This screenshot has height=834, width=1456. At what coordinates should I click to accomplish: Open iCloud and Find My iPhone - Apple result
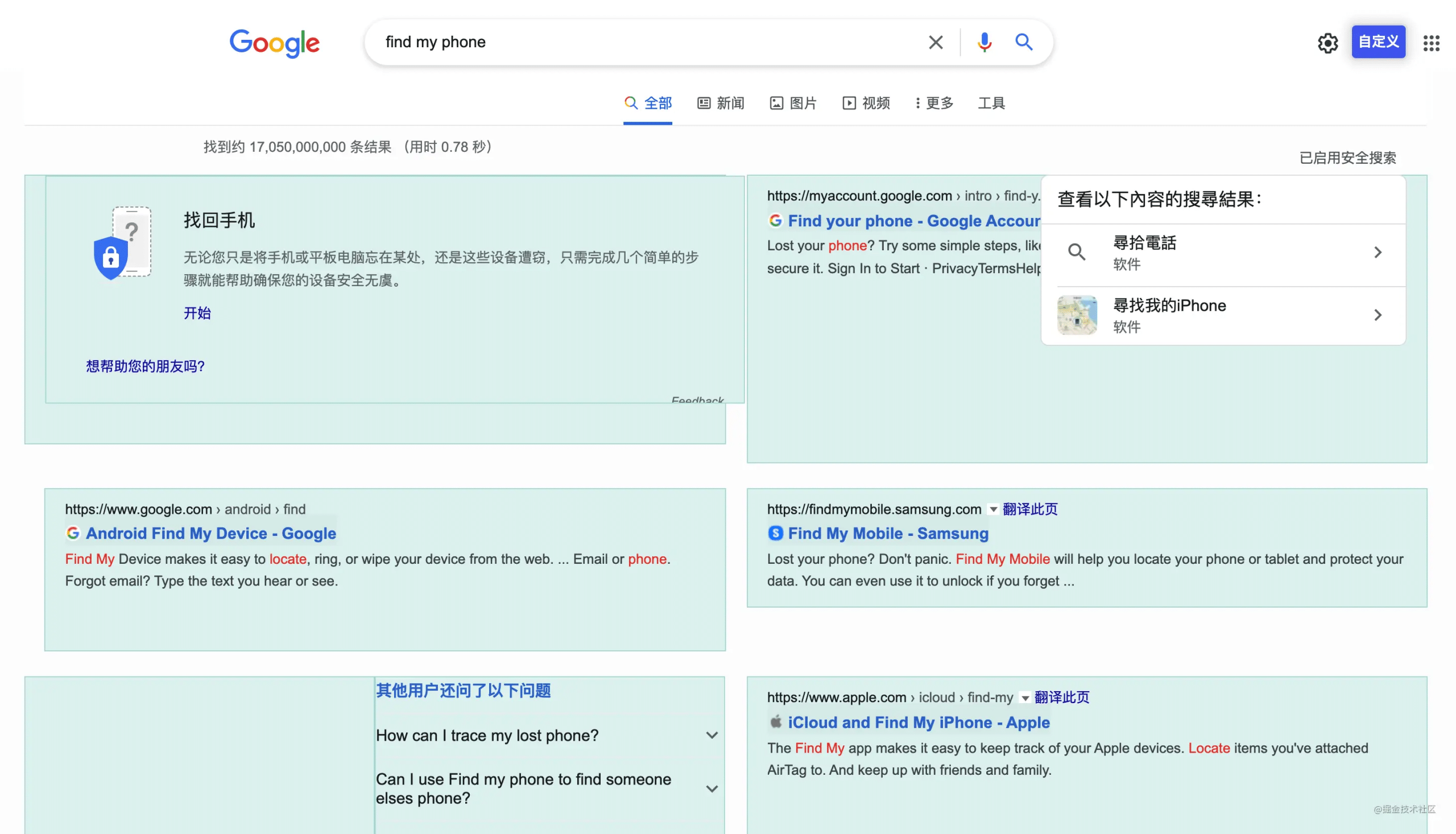[x=919, y=722]
